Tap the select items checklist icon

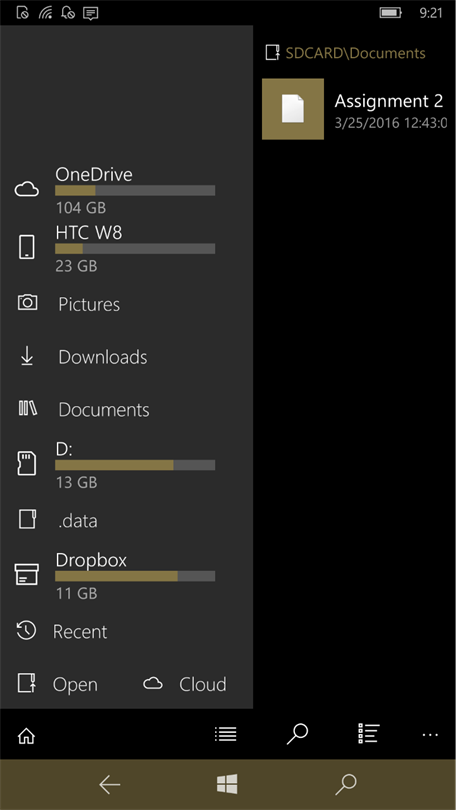click(x=369, y=734)
